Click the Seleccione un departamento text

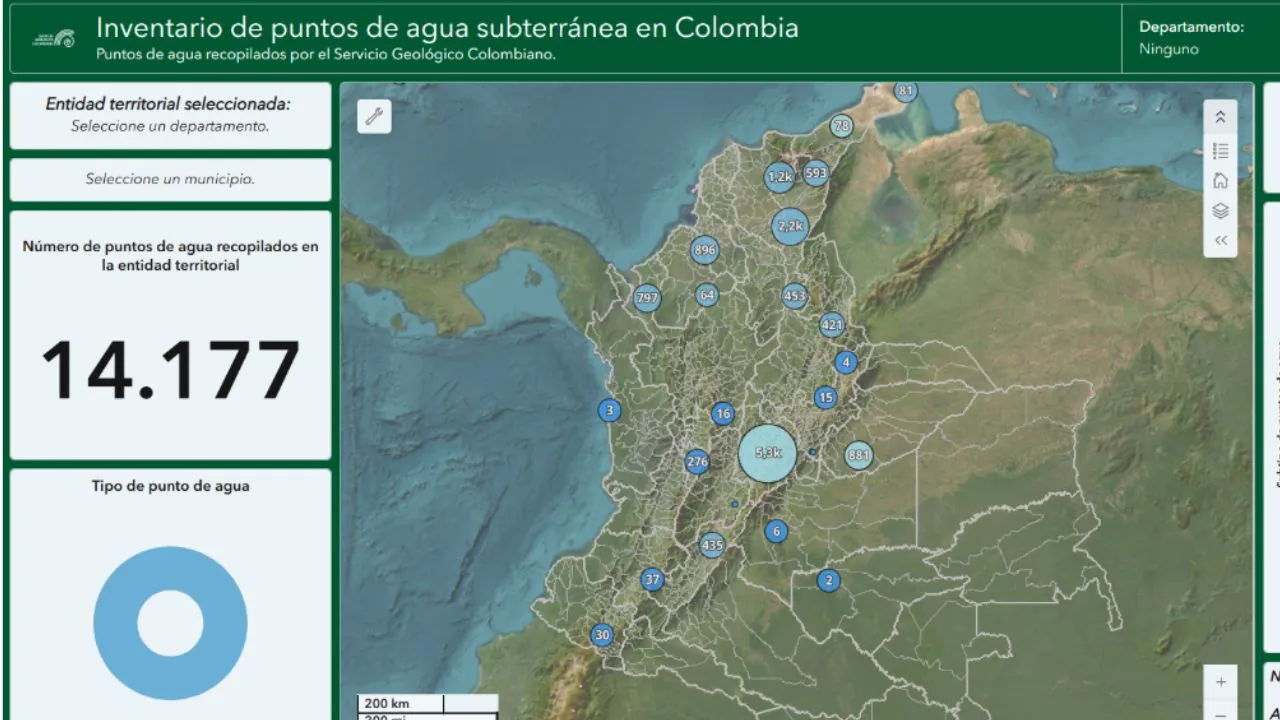pos(170,127)
